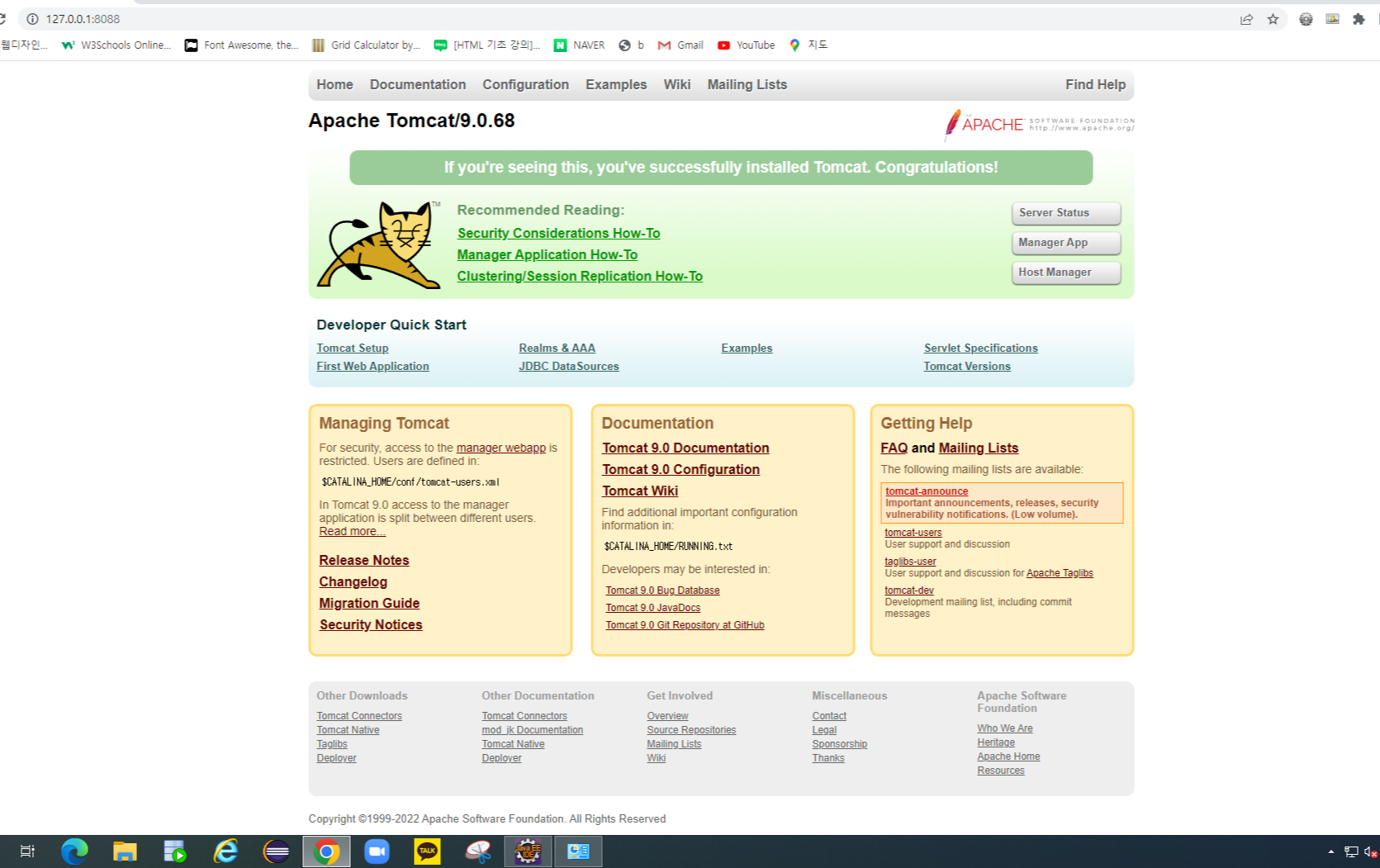Click Find Help in the navigation bar
This screenshot has width=1380, height=868.
click(1095, 85)
